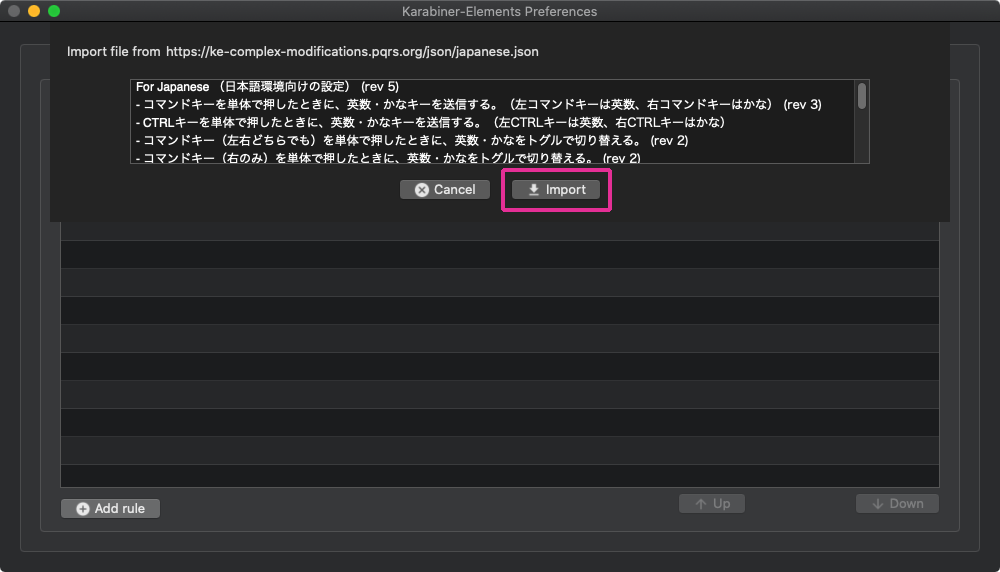Click the import URL japanese.json text
The image size is (1000, 572).
[x=352, y=52]
